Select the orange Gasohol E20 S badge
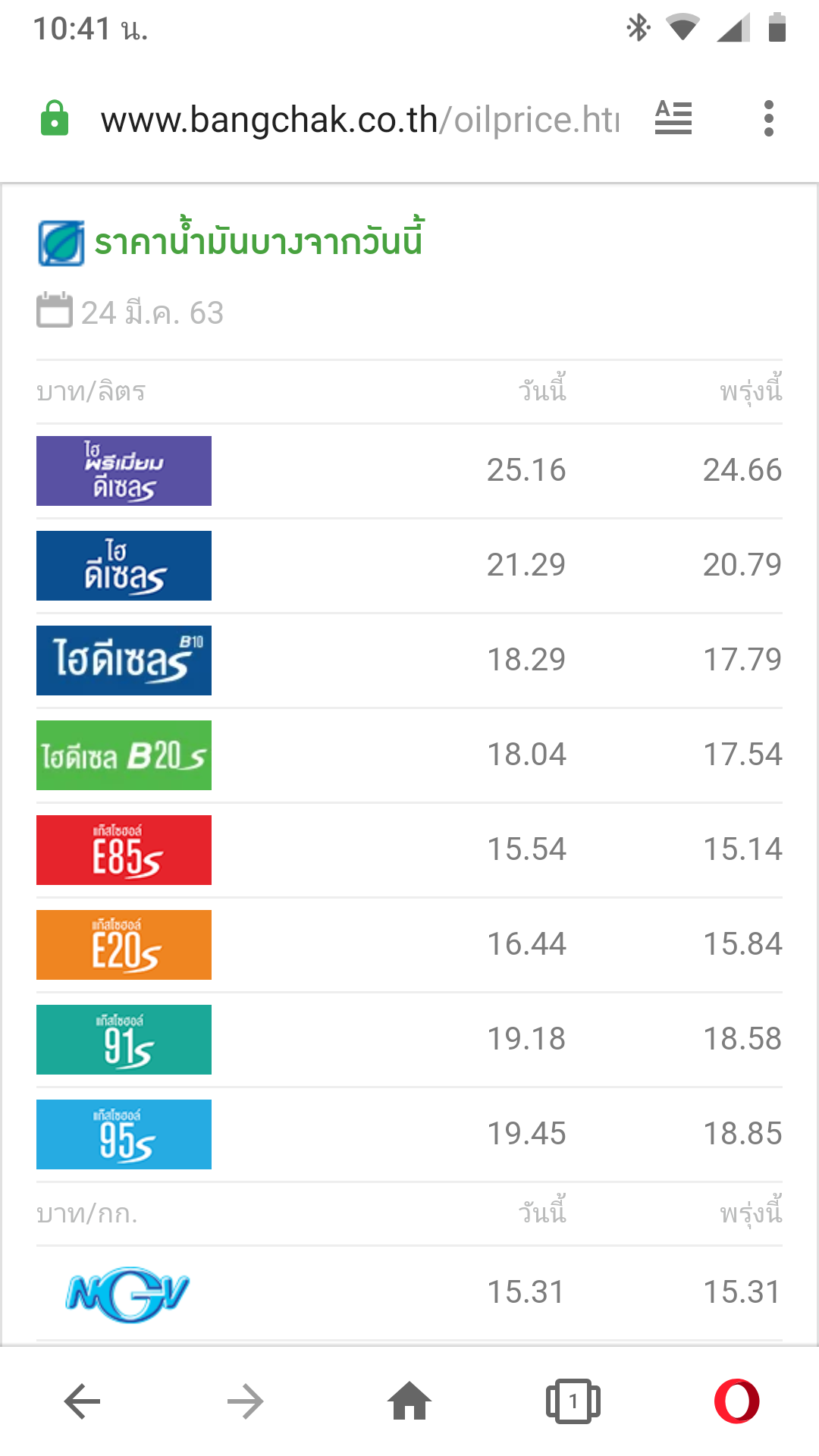This screenshot has width=819, height=1456. (x=124, y=945)
